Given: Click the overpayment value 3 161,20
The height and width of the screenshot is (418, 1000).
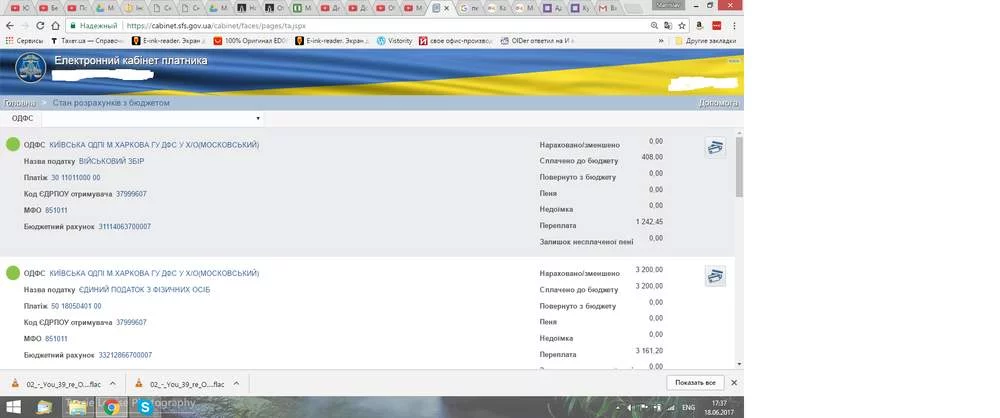Looking at the screenshot, I should pyautogui.click(x=649, y=350).
